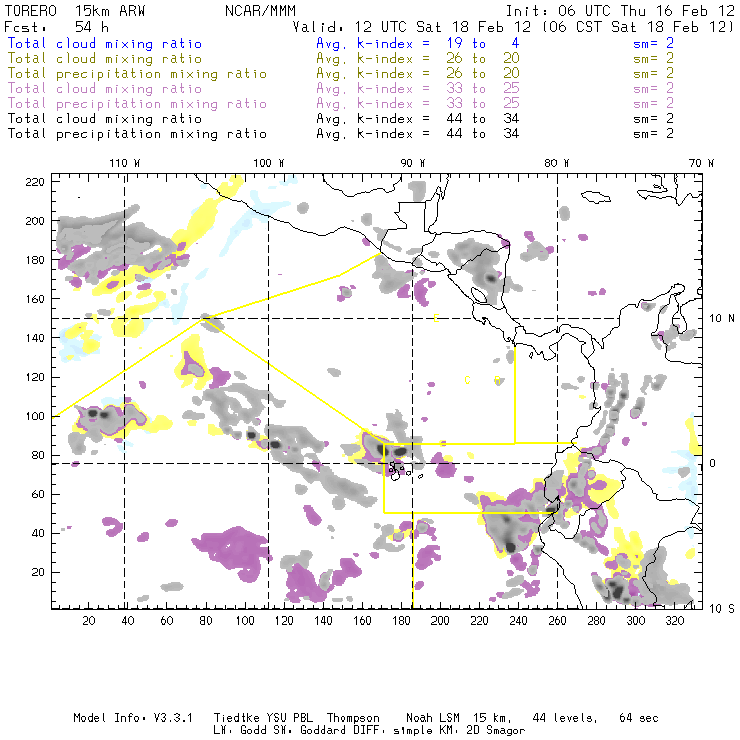The height and width of the screenshot is (740, 740).
Task: Click the '(06 CST Sat 18 Feb 12)' text
Action: (x=637, y=27)
